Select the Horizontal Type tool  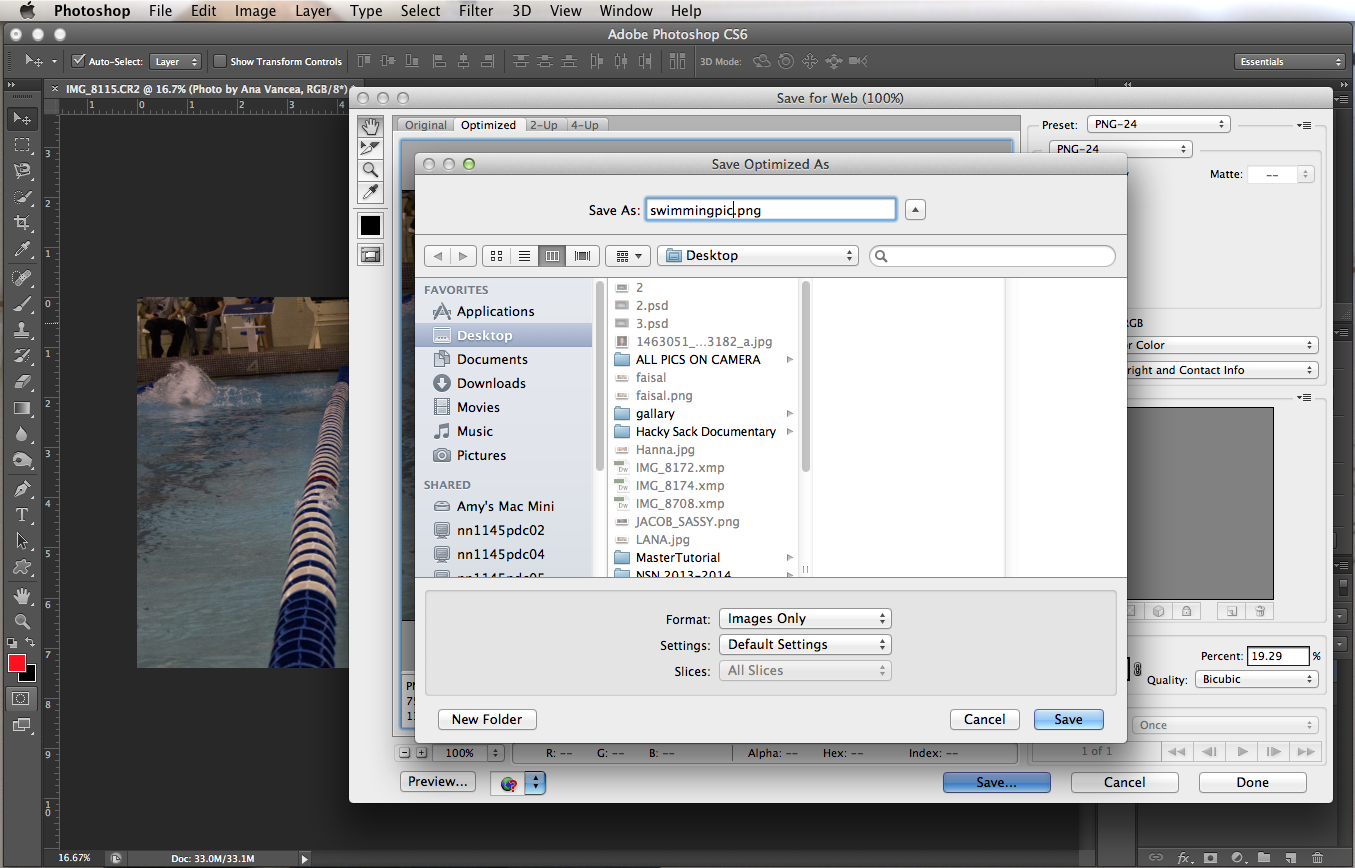tap(21, 515)
